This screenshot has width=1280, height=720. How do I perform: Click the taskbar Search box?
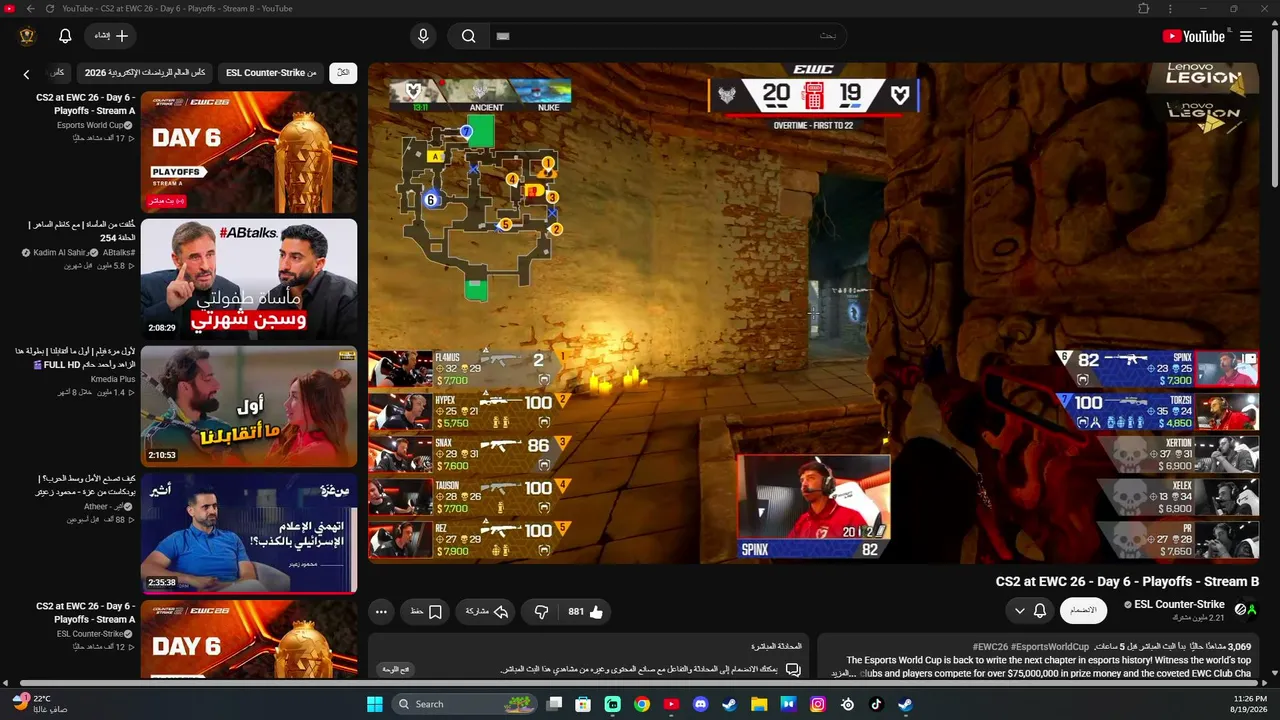(x=466, y=704)
